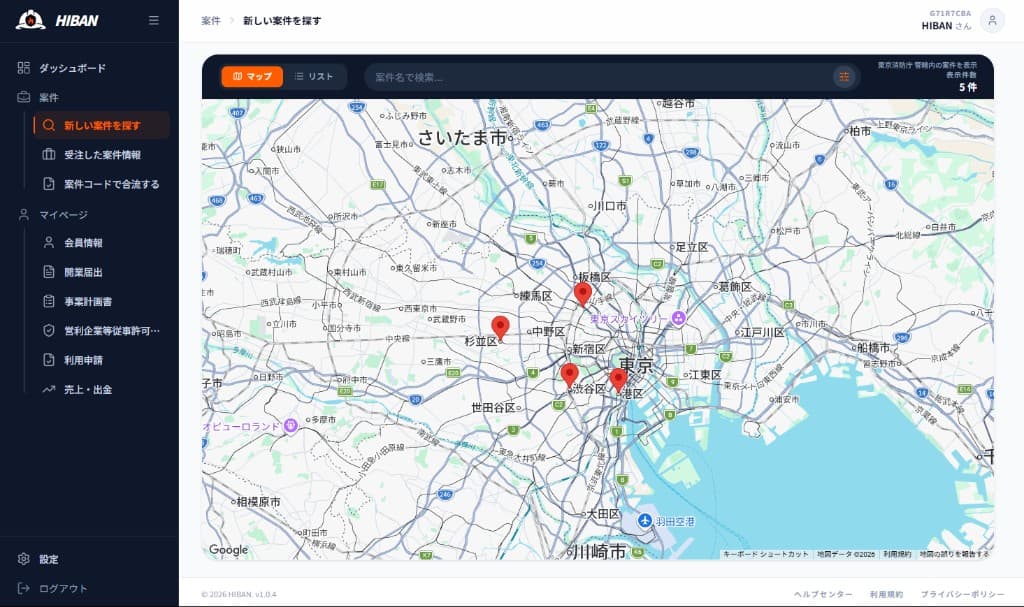Click the 受注した案件情報 suitcase icon
This screenshot has width=1024, height=607.
click(x=49, y=155)
